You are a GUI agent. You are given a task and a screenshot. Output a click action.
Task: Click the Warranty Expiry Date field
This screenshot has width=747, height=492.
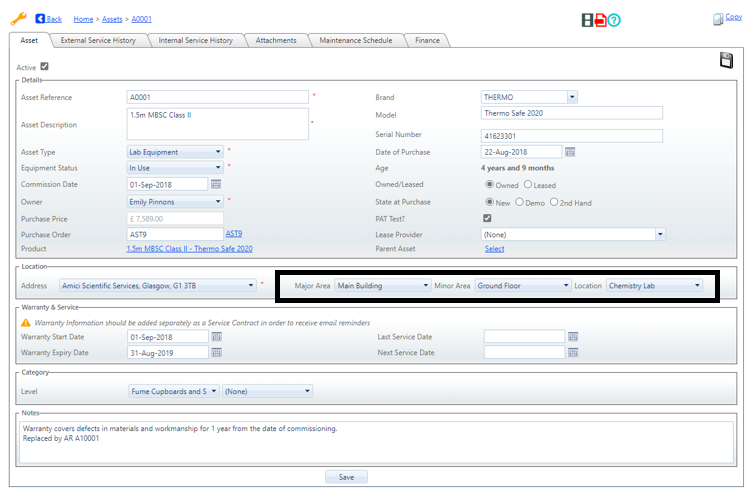pyautogui.click(x=168, y=352)
